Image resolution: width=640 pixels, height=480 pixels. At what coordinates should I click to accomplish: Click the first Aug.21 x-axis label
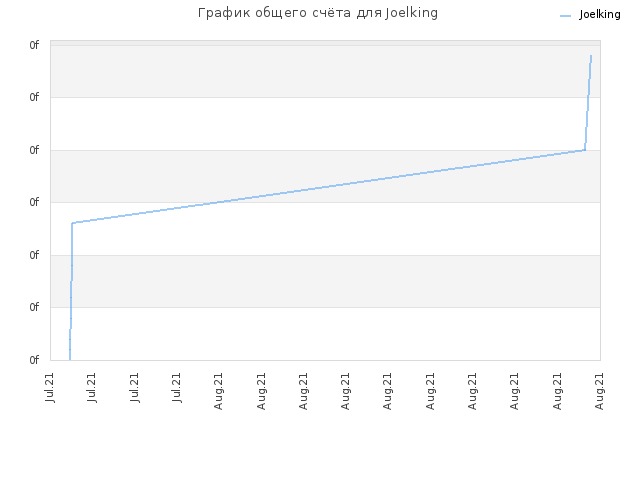click(x=218, y=391)
